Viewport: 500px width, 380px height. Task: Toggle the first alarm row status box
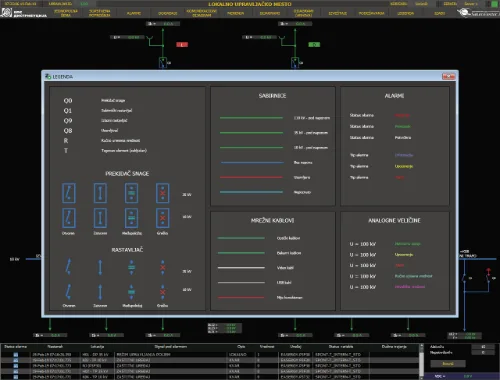(16, 355)
